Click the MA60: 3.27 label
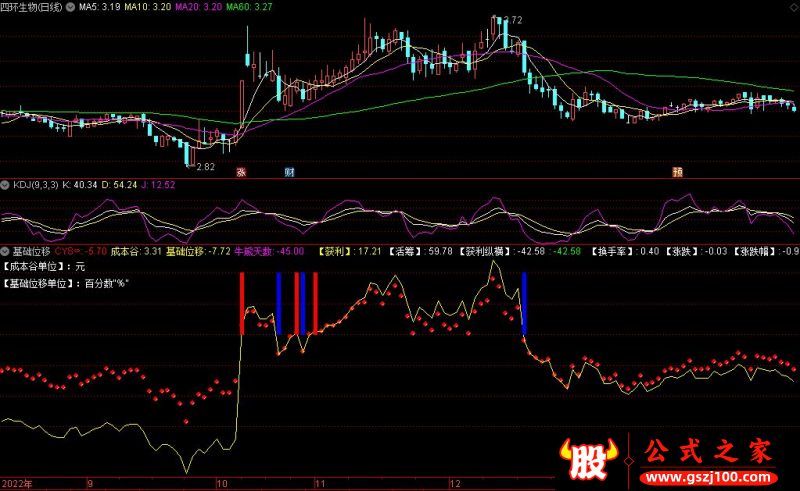Screen dimensions: 800x491 [x=249, y=7]
